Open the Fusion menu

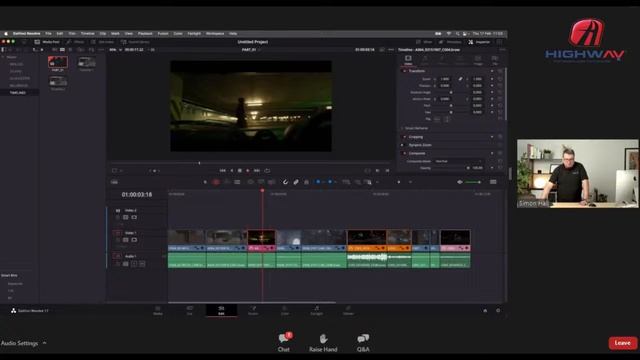point(163,33)
